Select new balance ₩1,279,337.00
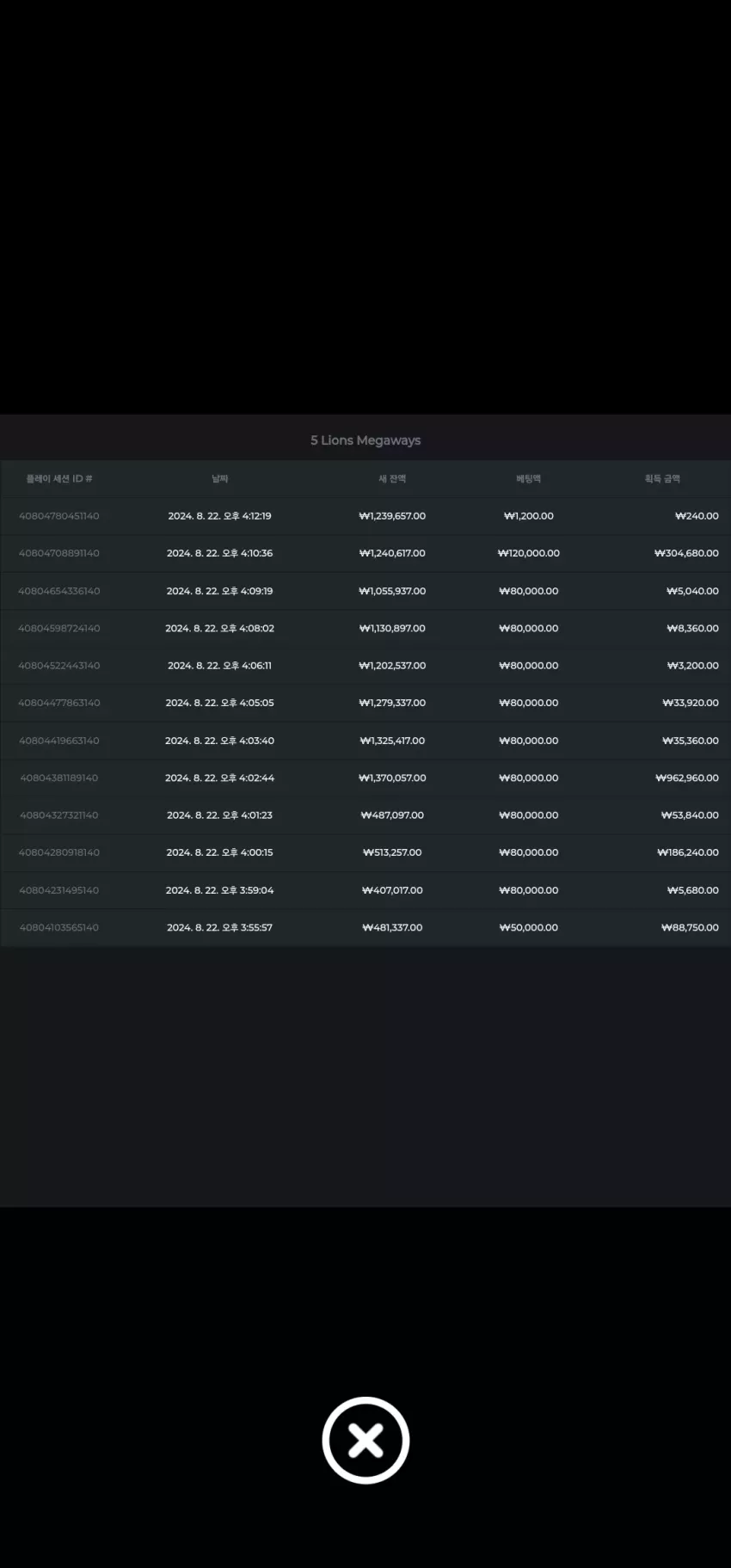Screen dimensions: 731x1568 coord(392,703)
